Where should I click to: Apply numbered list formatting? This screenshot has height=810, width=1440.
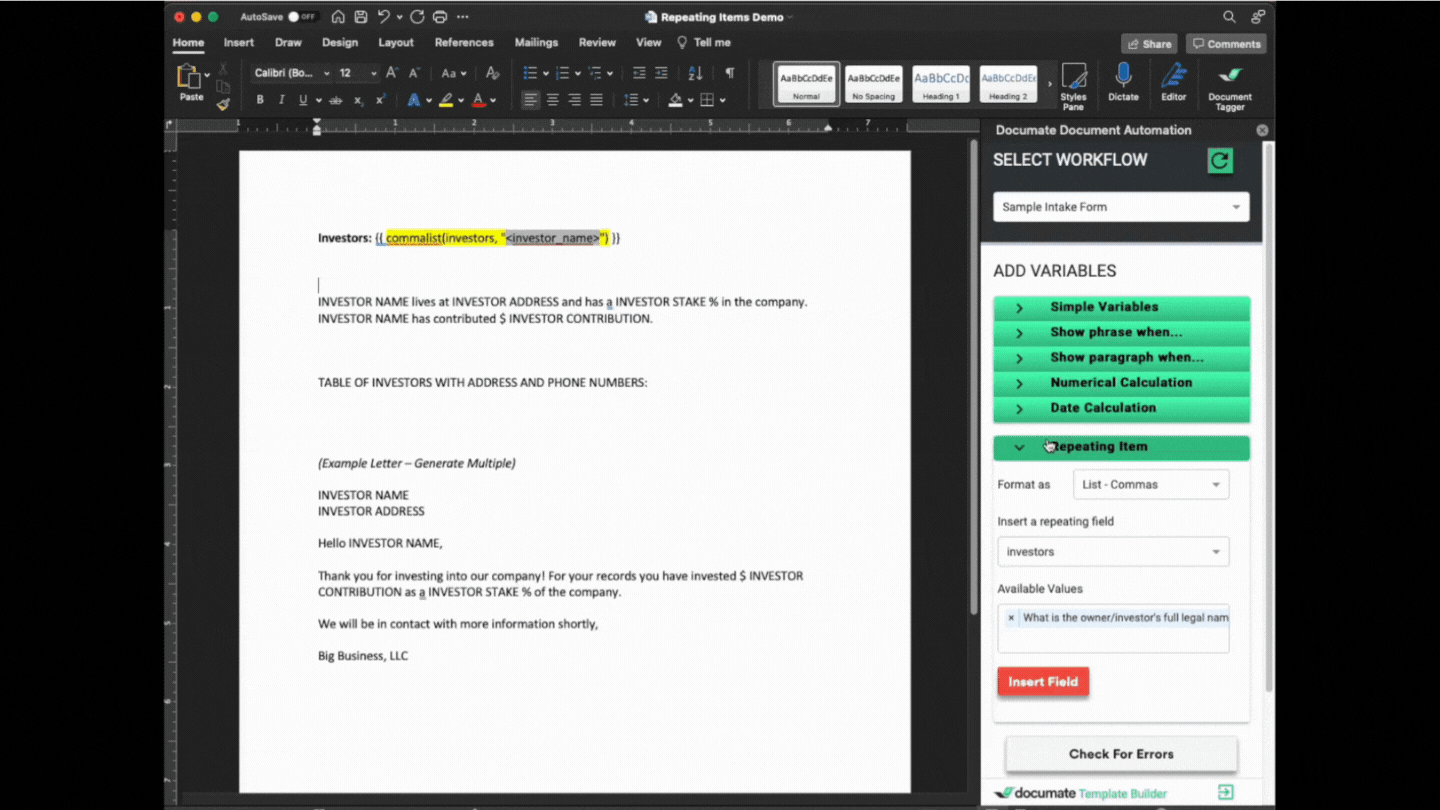pyautogui.click(x=563, y=73)
